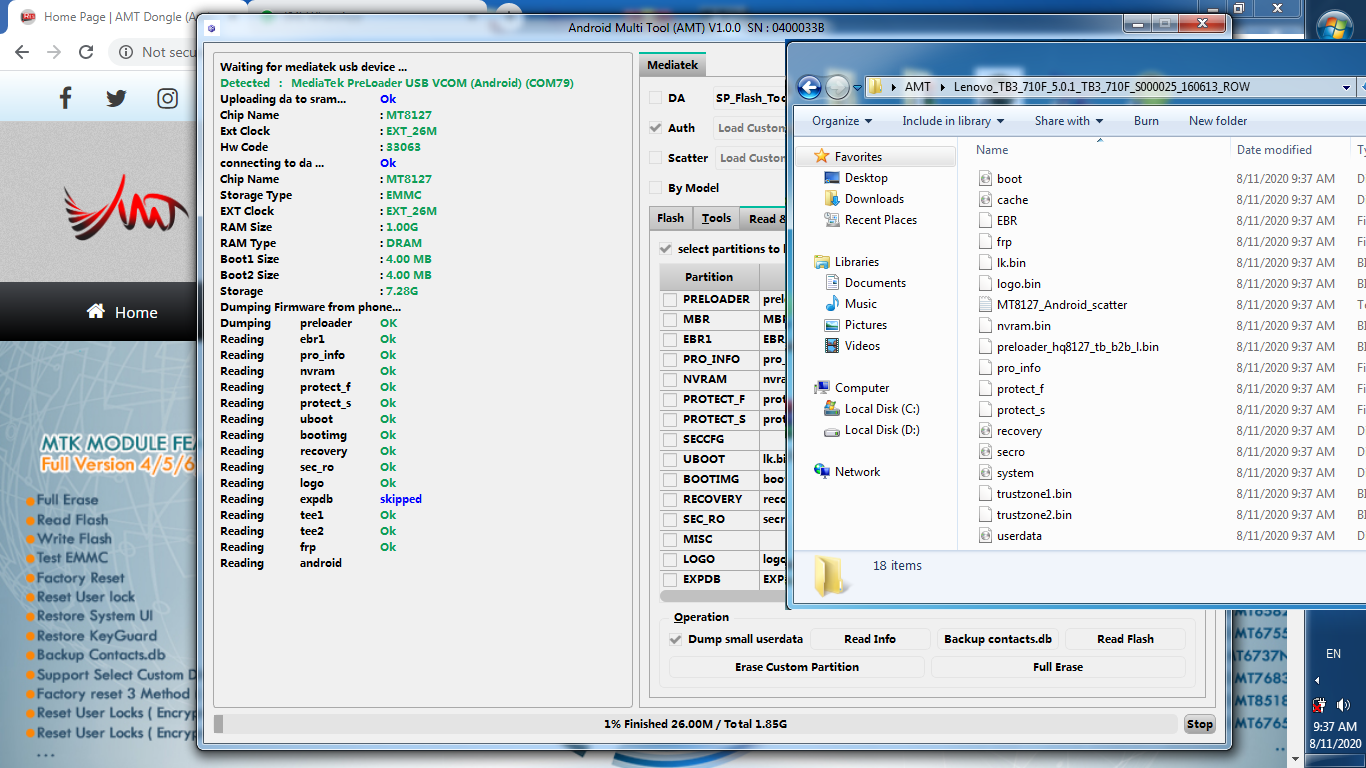1366x768 pixels.
Task: Select Libraries group in the Explorer sidebar
Action: coord(847,262)
